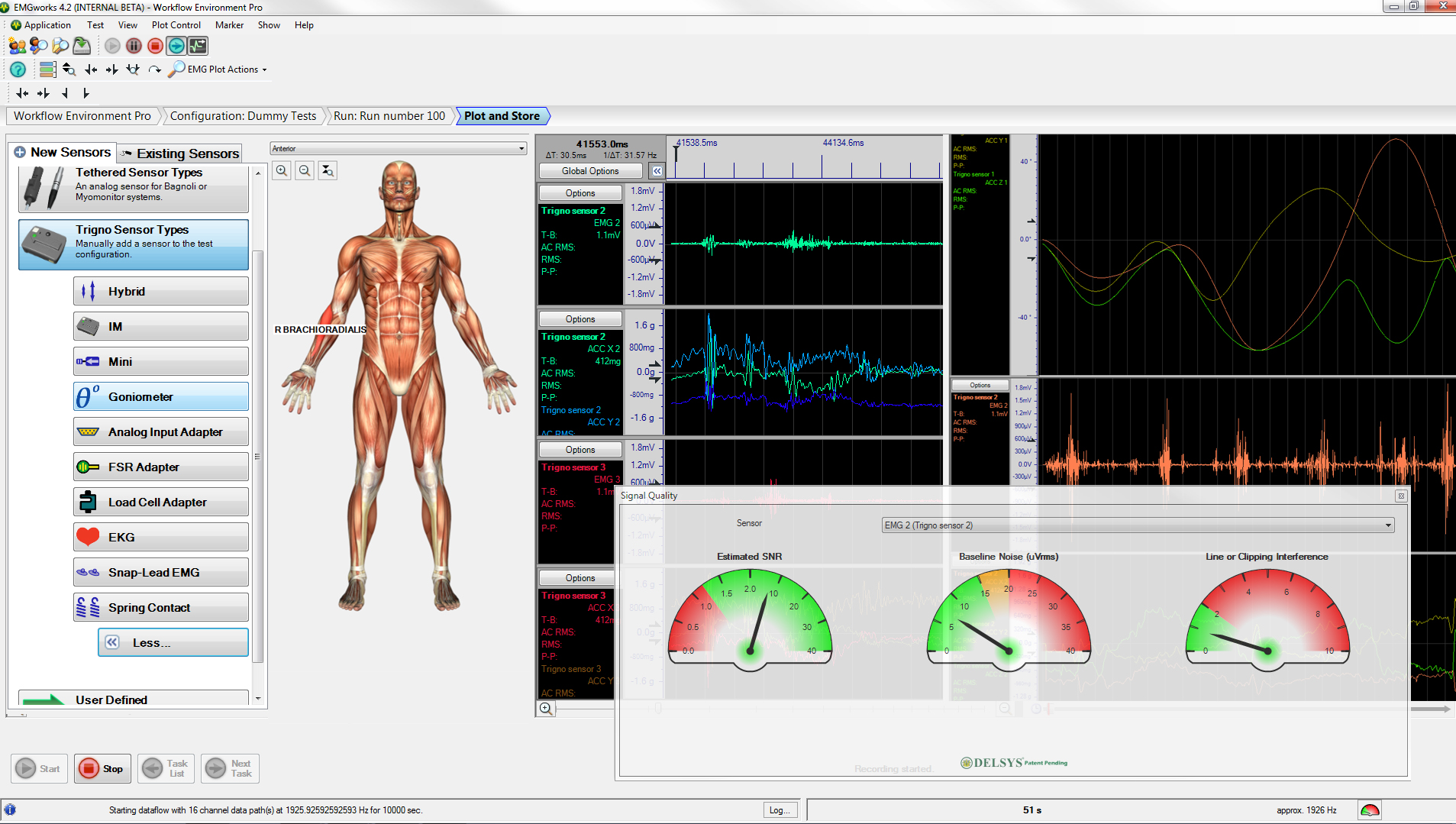The width and height of the screenshot is (1456, 824).
Task: Open the Signal Quality Sensor dropdown
Action: point(1138,525)
